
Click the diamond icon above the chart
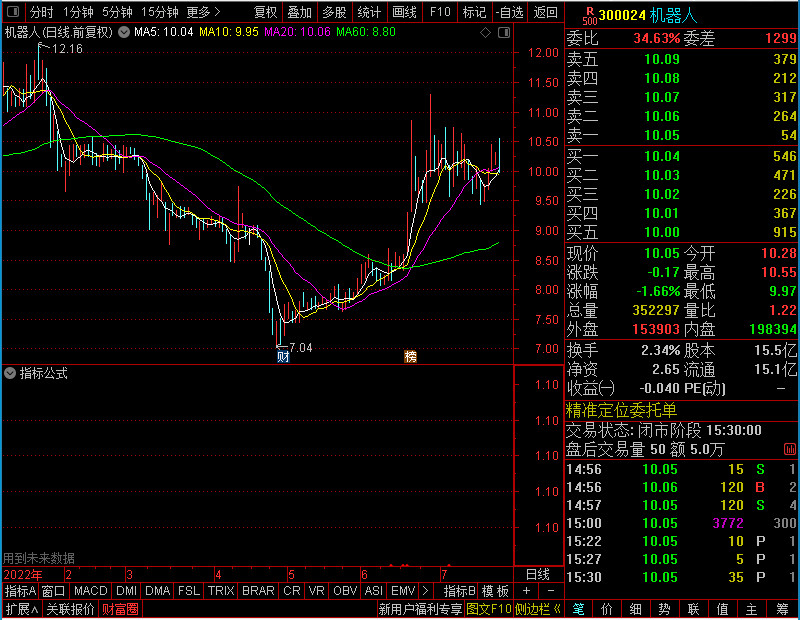pyautogui.click(x=486, y=33)
